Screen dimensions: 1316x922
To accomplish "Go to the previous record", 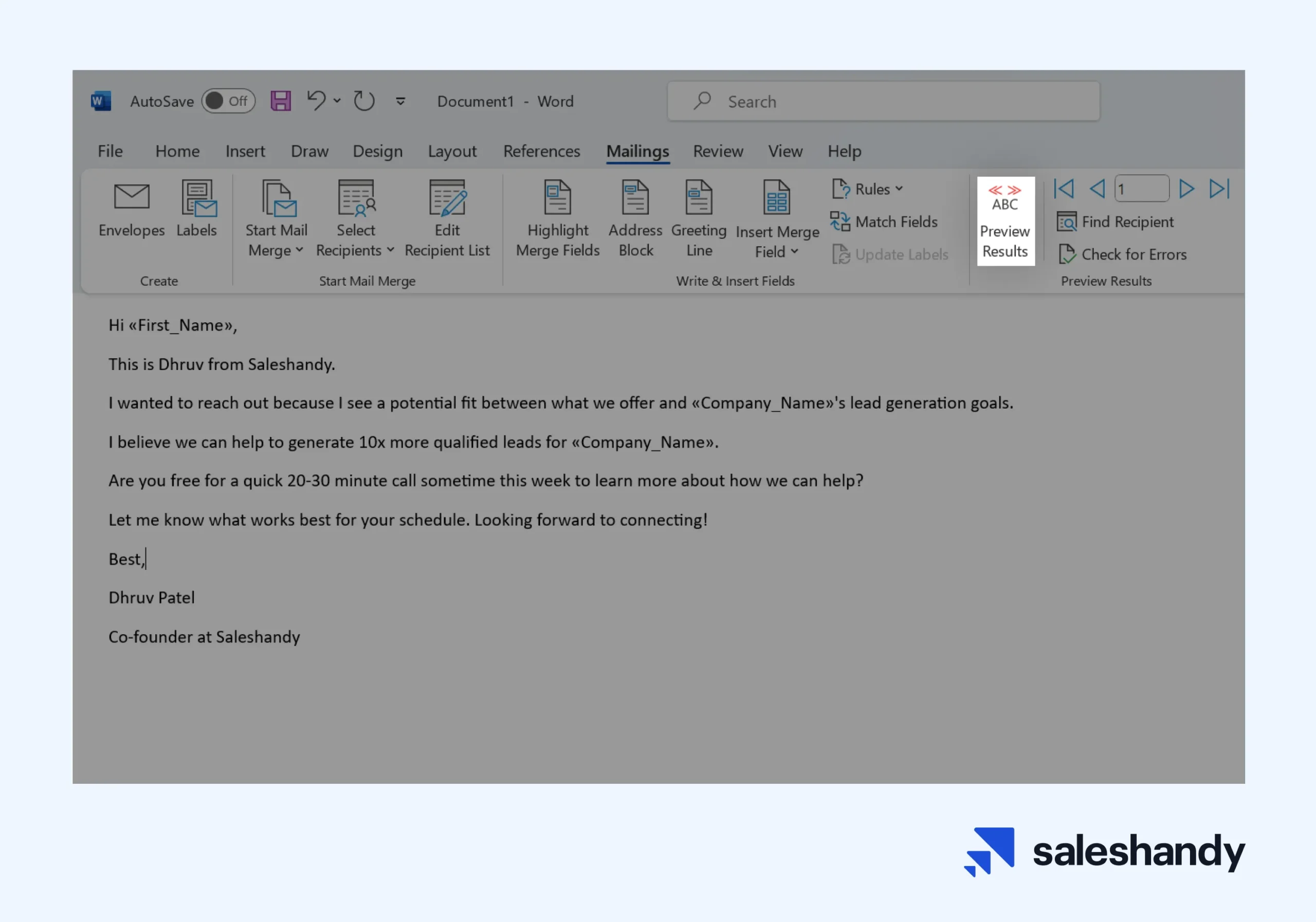I will tap(1097, 189).
